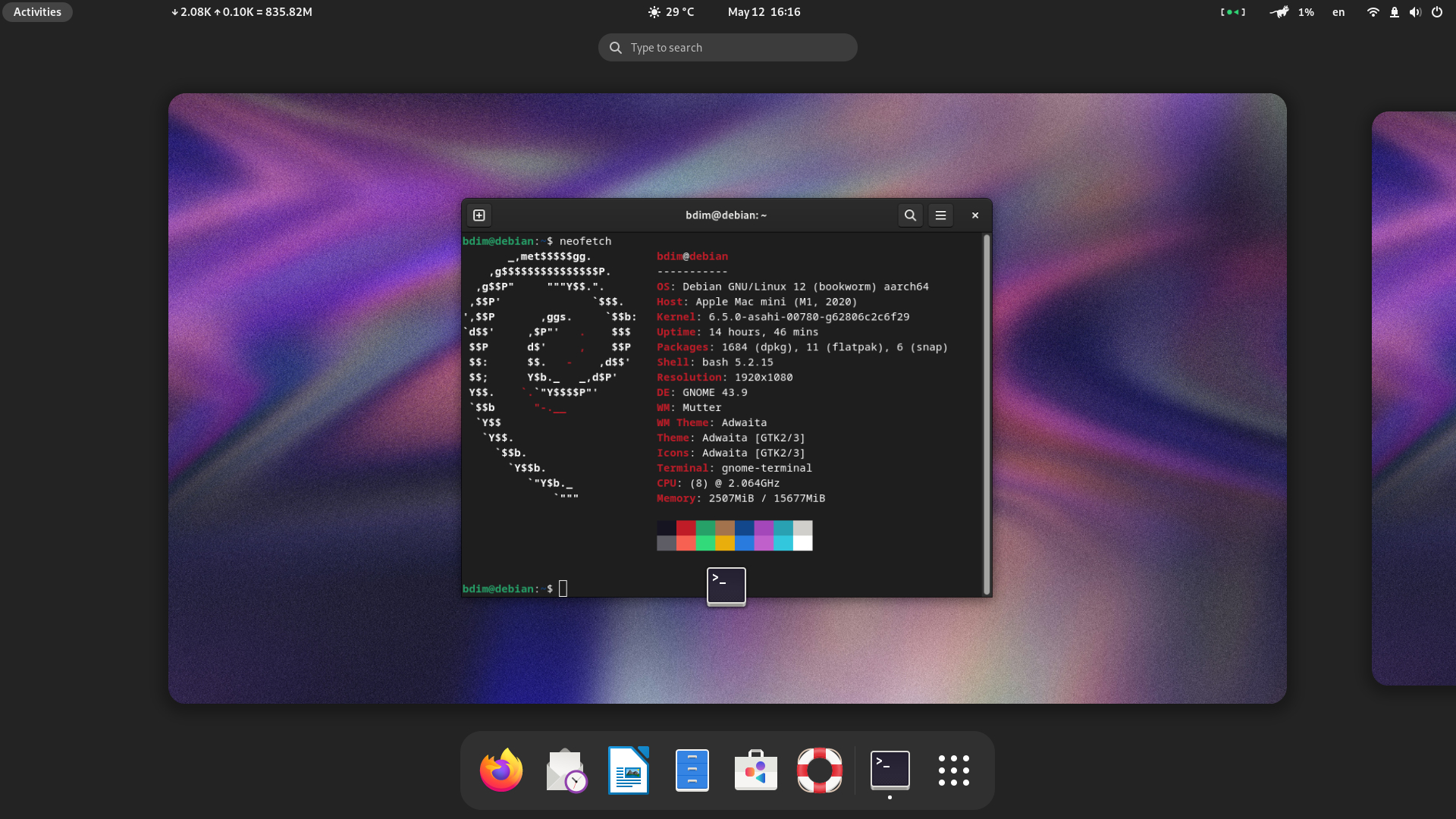
Task: Open the terminal hamburger menu
Action: [940, 215]
